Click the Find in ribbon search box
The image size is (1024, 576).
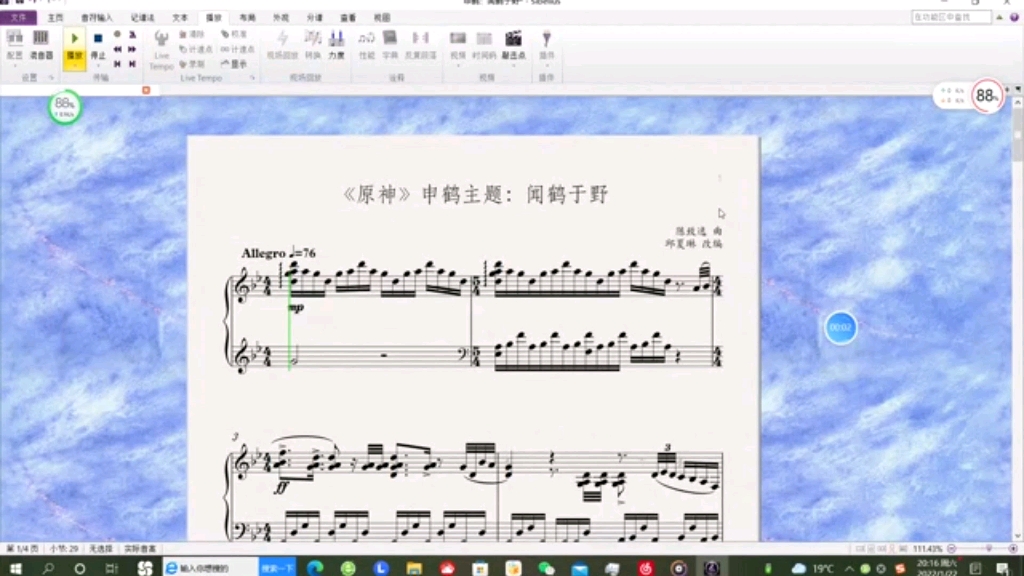coord(952,17)
